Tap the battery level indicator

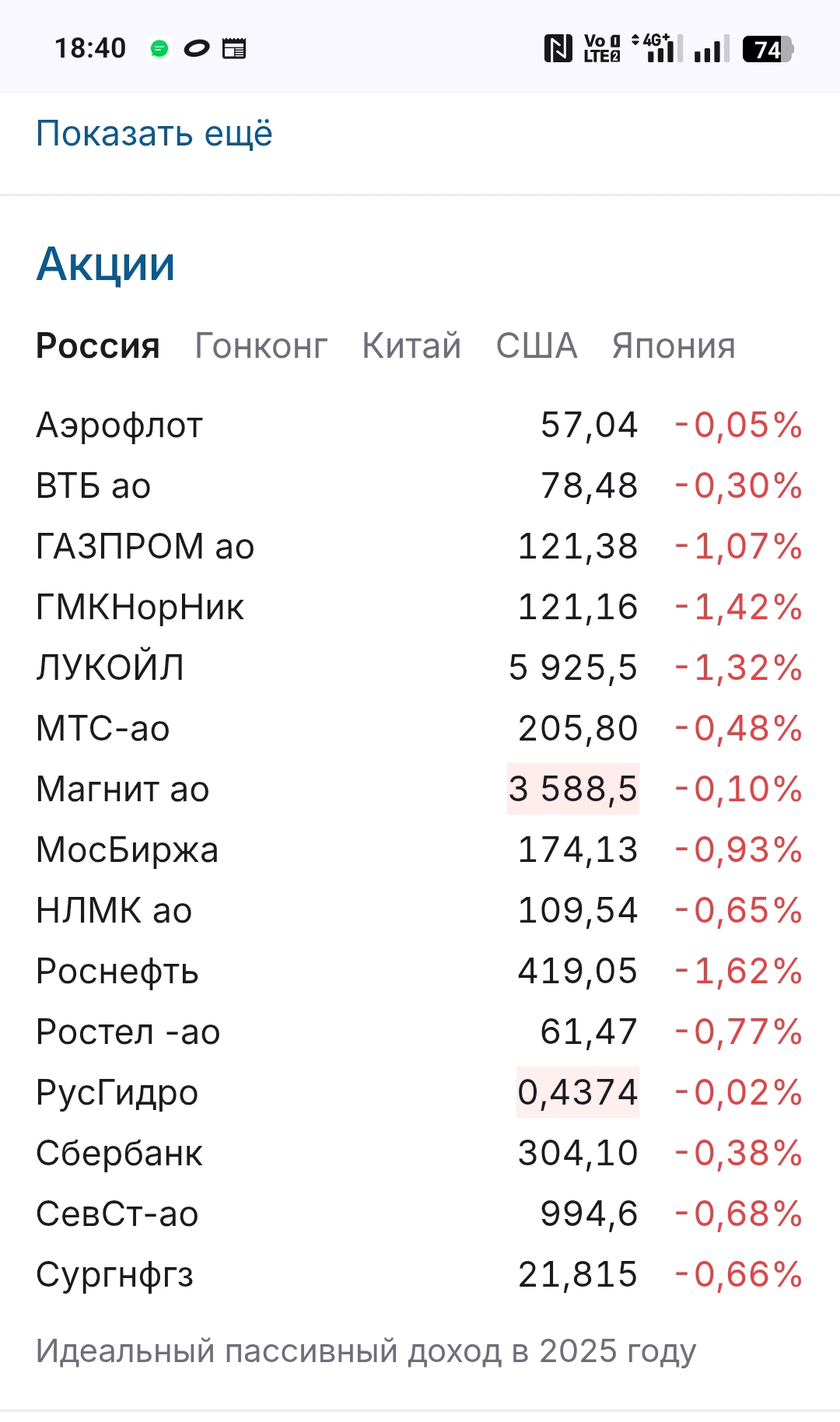(767, 49)
